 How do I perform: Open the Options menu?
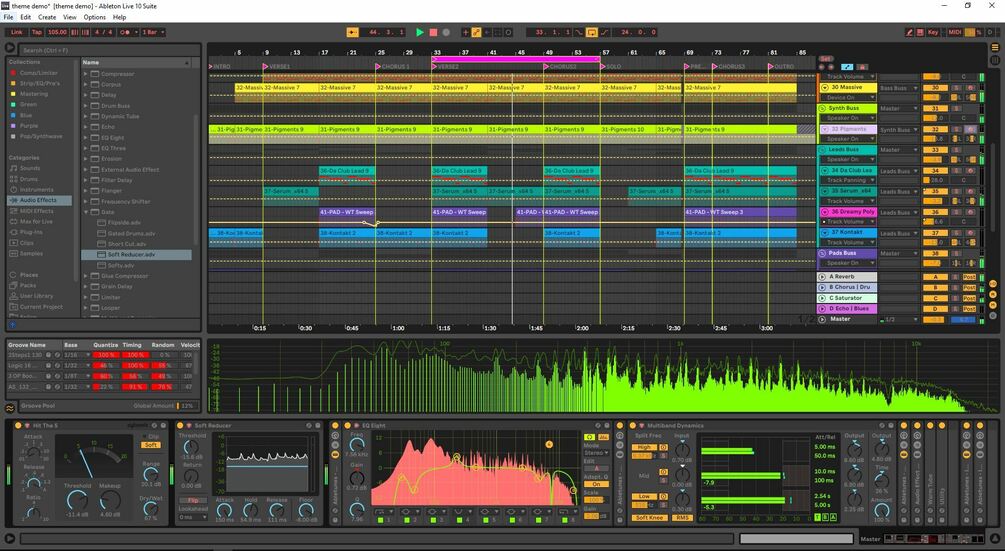(x=94, y=17)
